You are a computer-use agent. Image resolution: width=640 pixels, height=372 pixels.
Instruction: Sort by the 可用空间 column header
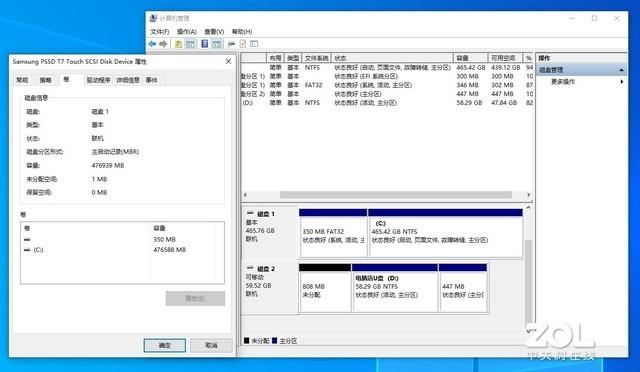505,58
